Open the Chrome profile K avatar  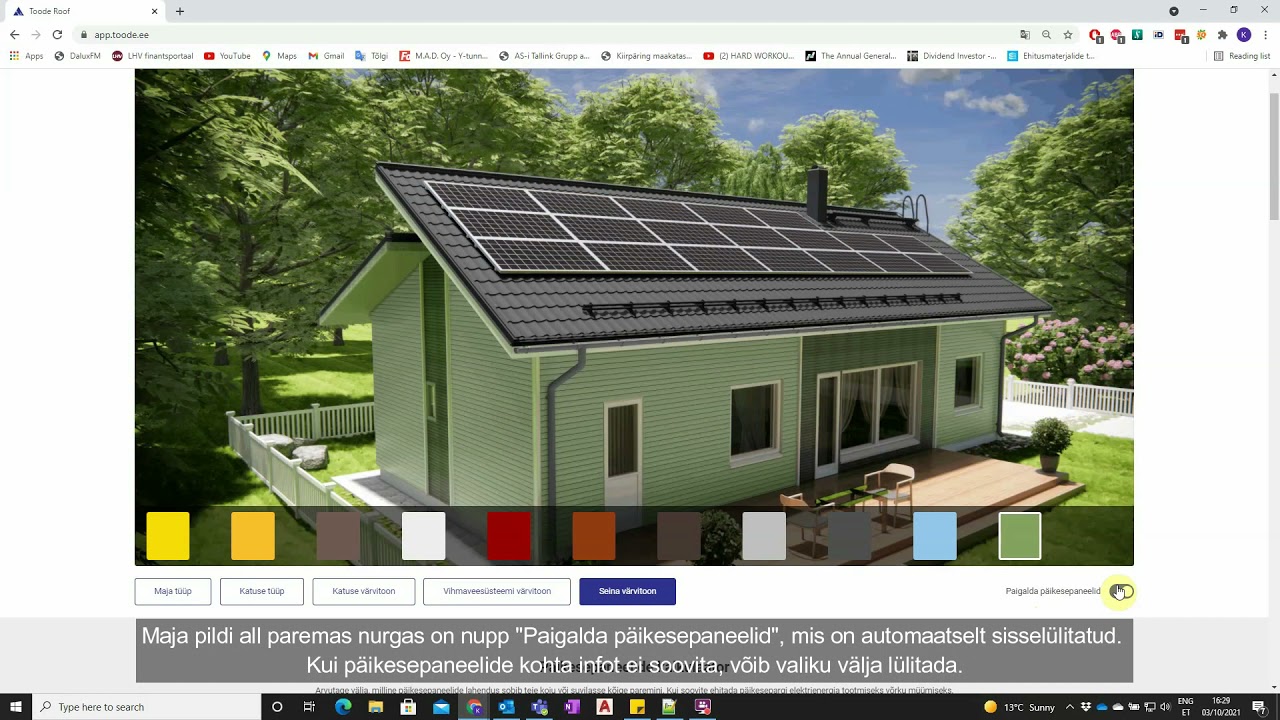[1244, 35]
